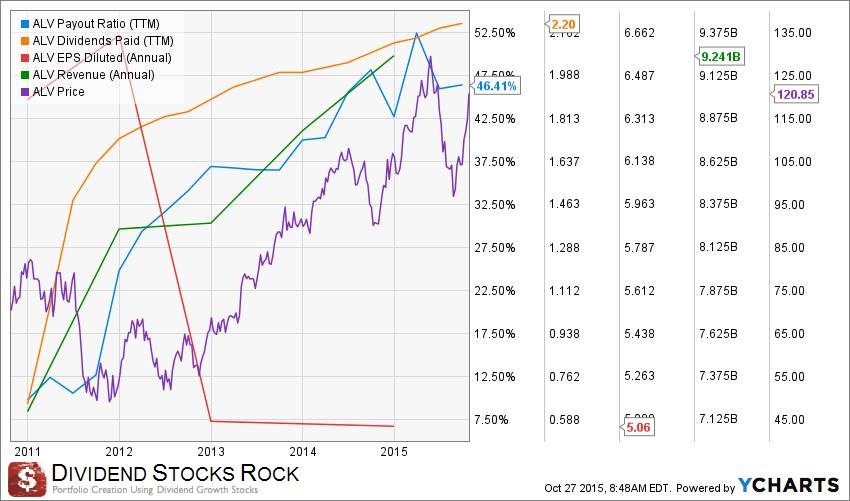The height and width of the screenshot is (501, 850).
Task: Click the purple ALV Price legend square
Action: coord(25,92)
